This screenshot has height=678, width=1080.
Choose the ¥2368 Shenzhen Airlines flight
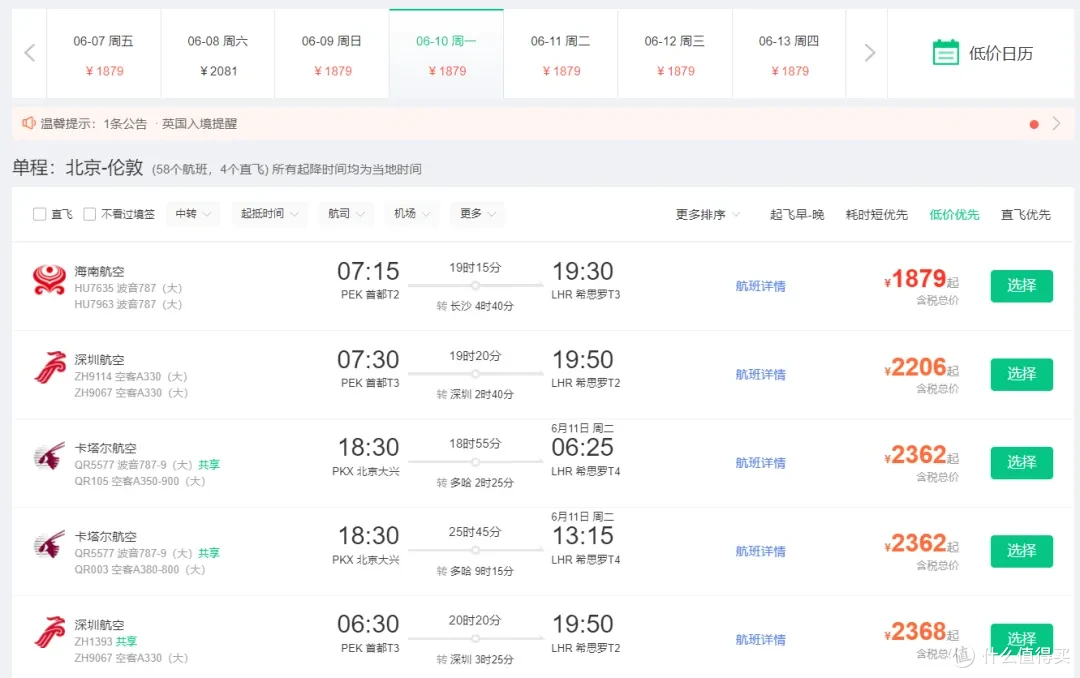pyautogui.click(x=1021, y=639)
